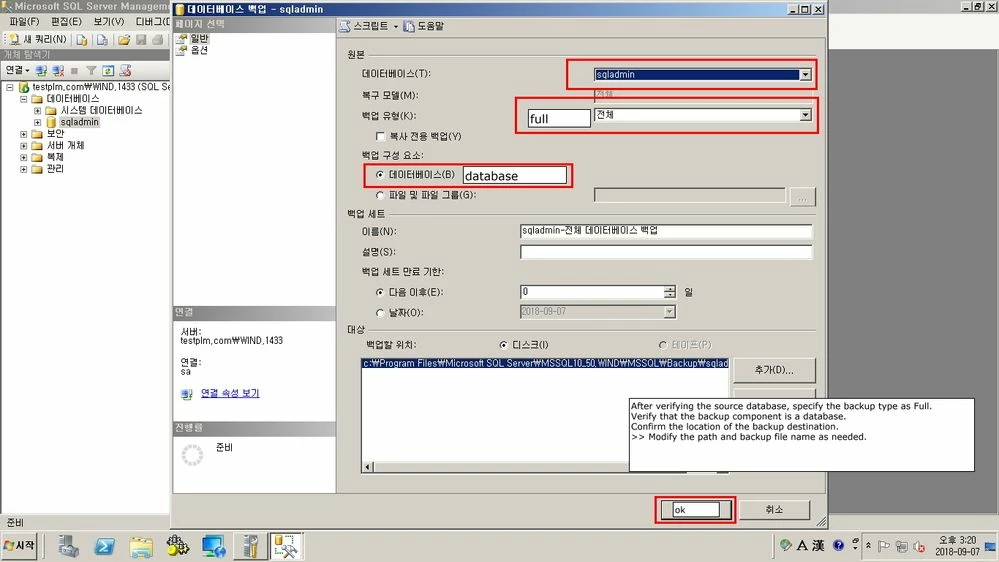
Task: Expand the 관리 tree node
Action: [24, 169]
